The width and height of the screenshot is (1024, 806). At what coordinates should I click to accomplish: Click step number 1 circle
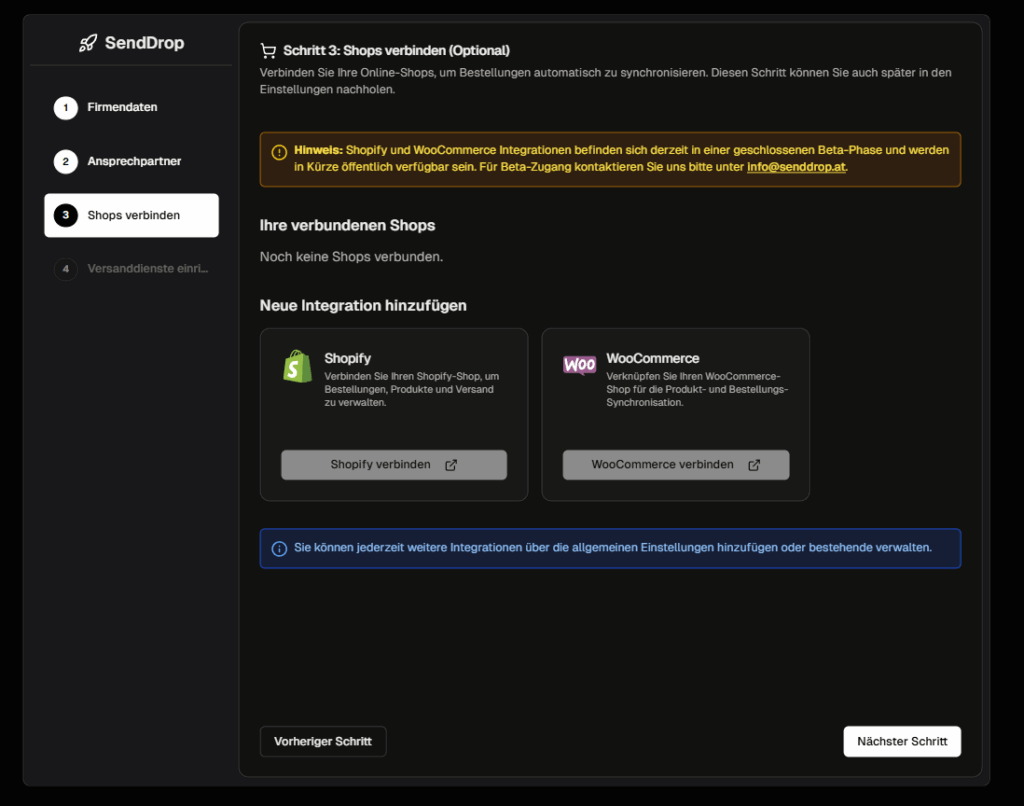pos(65,108)
